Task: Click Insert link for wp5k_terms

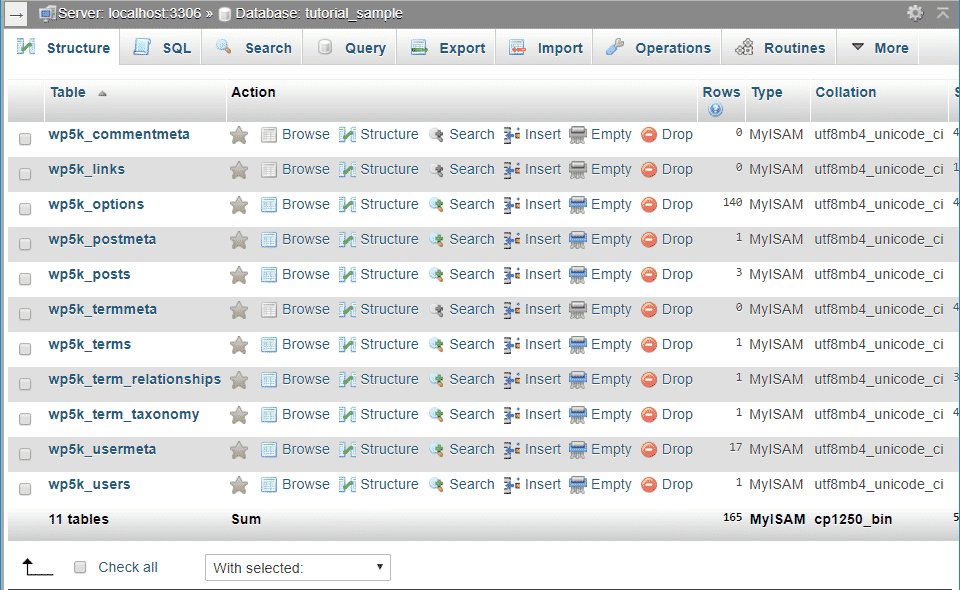Action: [x=542, y=345]
